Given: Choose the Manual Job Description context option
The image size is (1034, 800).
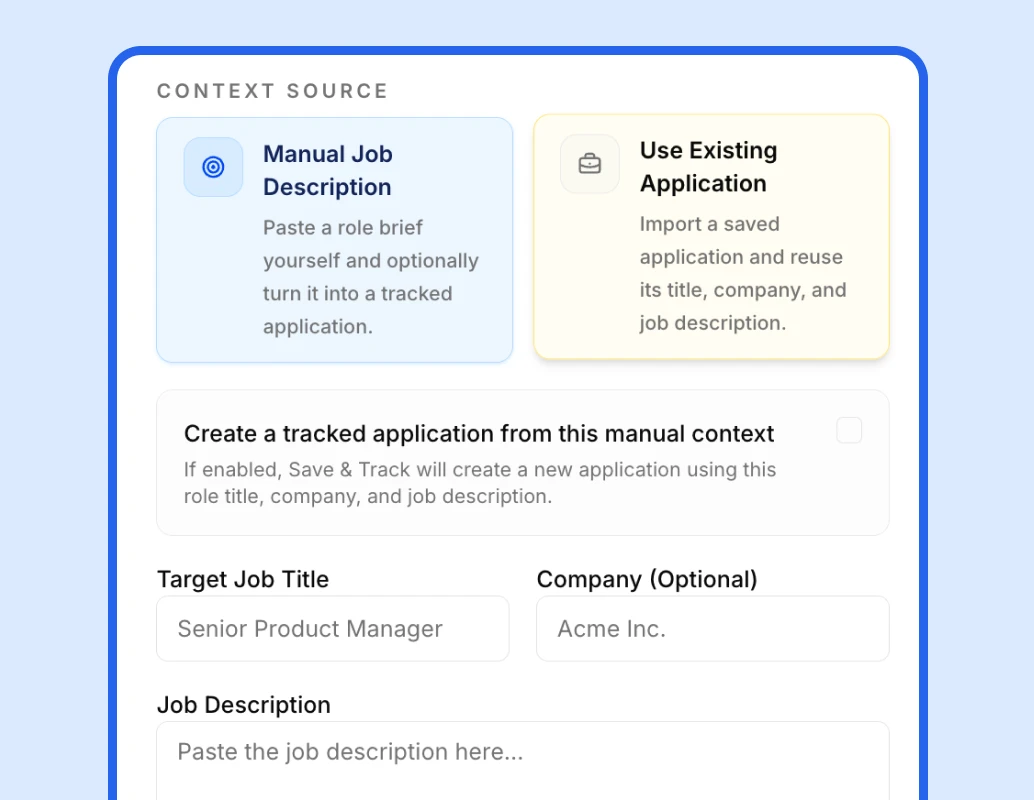Looking at the screenshot, I should click(334, 240).
